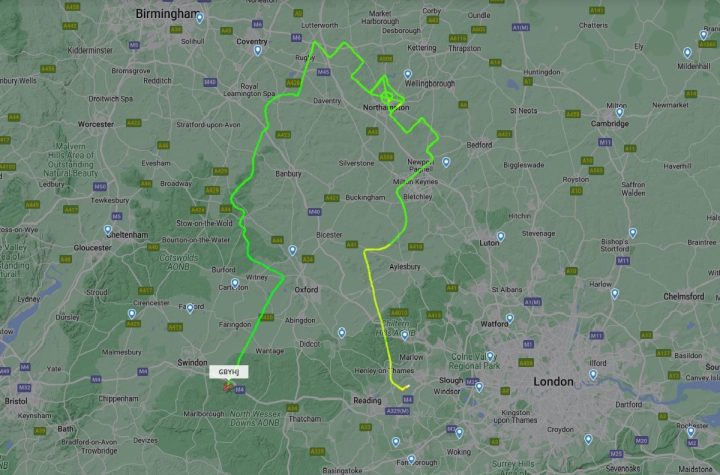This screenshot has height=475, width=720.
Task: Click the circular loop in flight track over Northampton
Action: tap(387, 97)
